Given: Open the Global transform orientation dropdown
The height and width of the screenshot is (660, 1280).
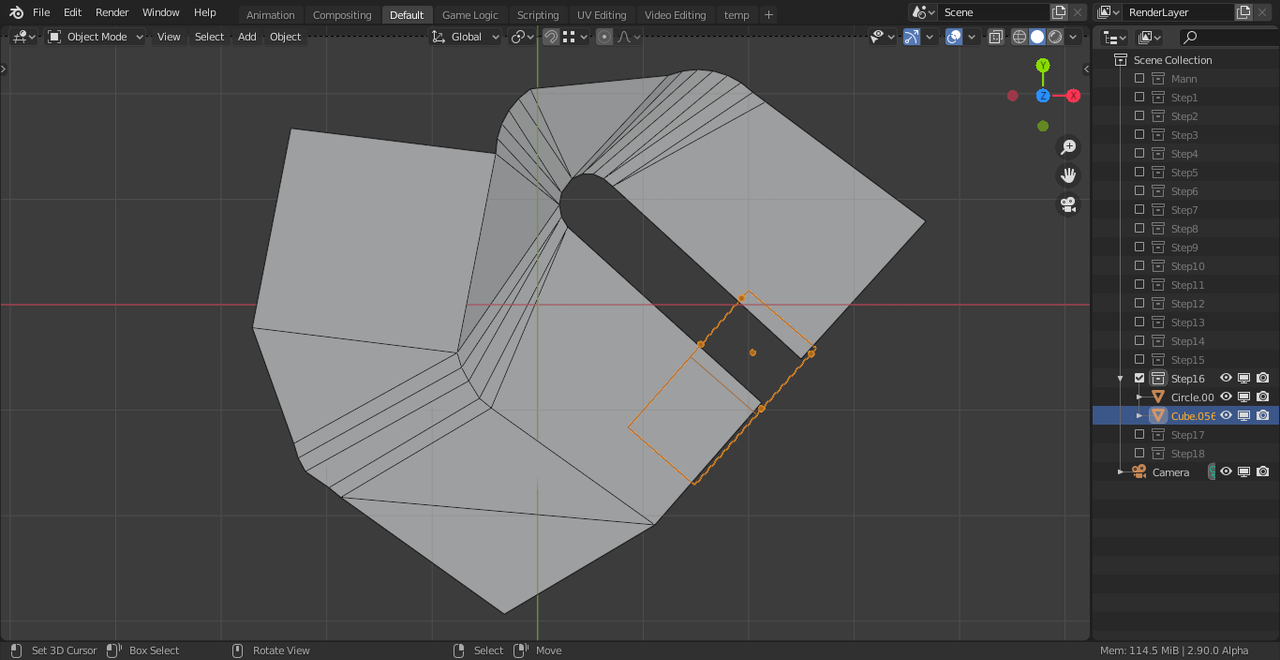Looking at the screenshot, I should click(x=466, y=37).
